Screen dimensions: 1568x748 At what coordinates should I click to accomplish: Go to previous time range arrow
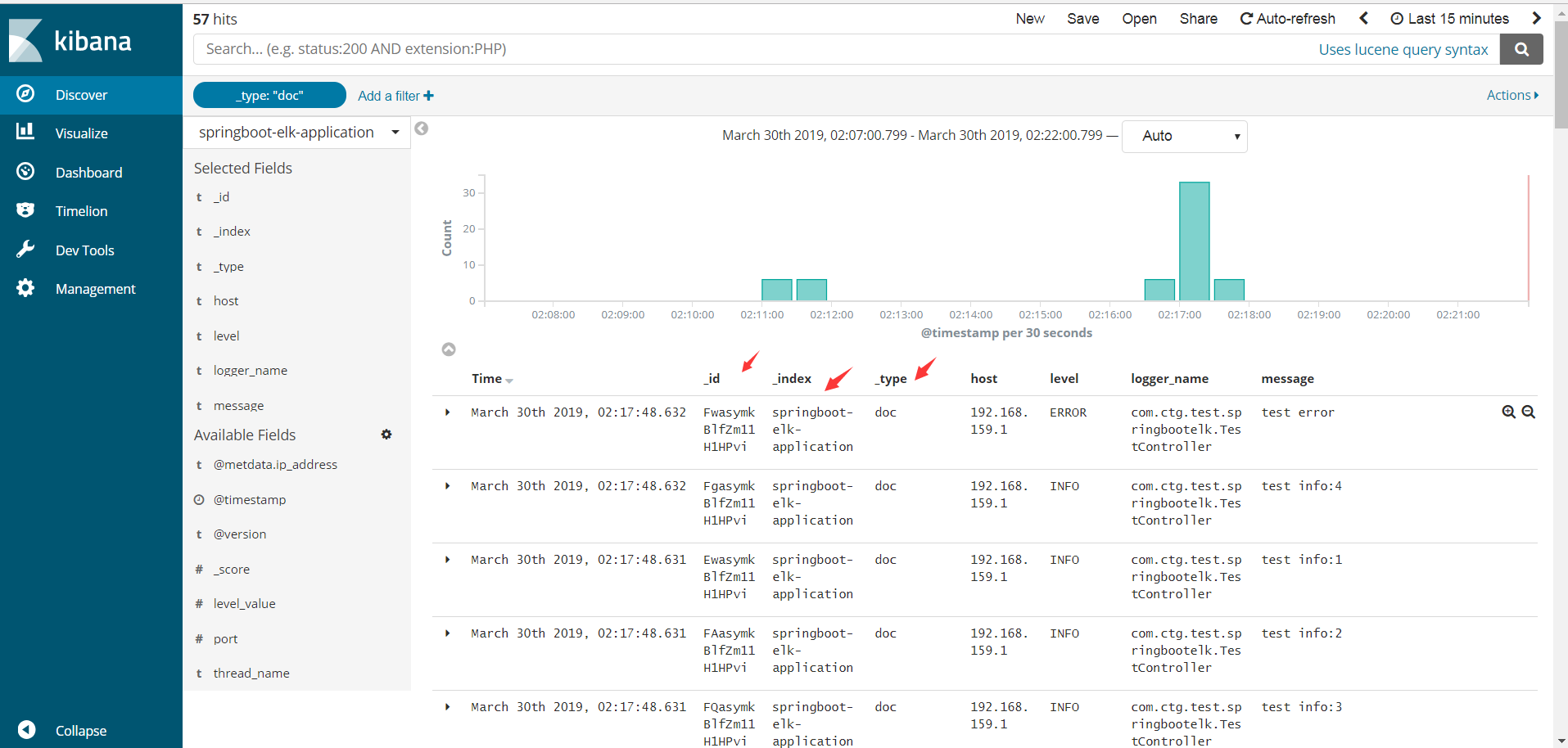click(x=1364, y=18)
